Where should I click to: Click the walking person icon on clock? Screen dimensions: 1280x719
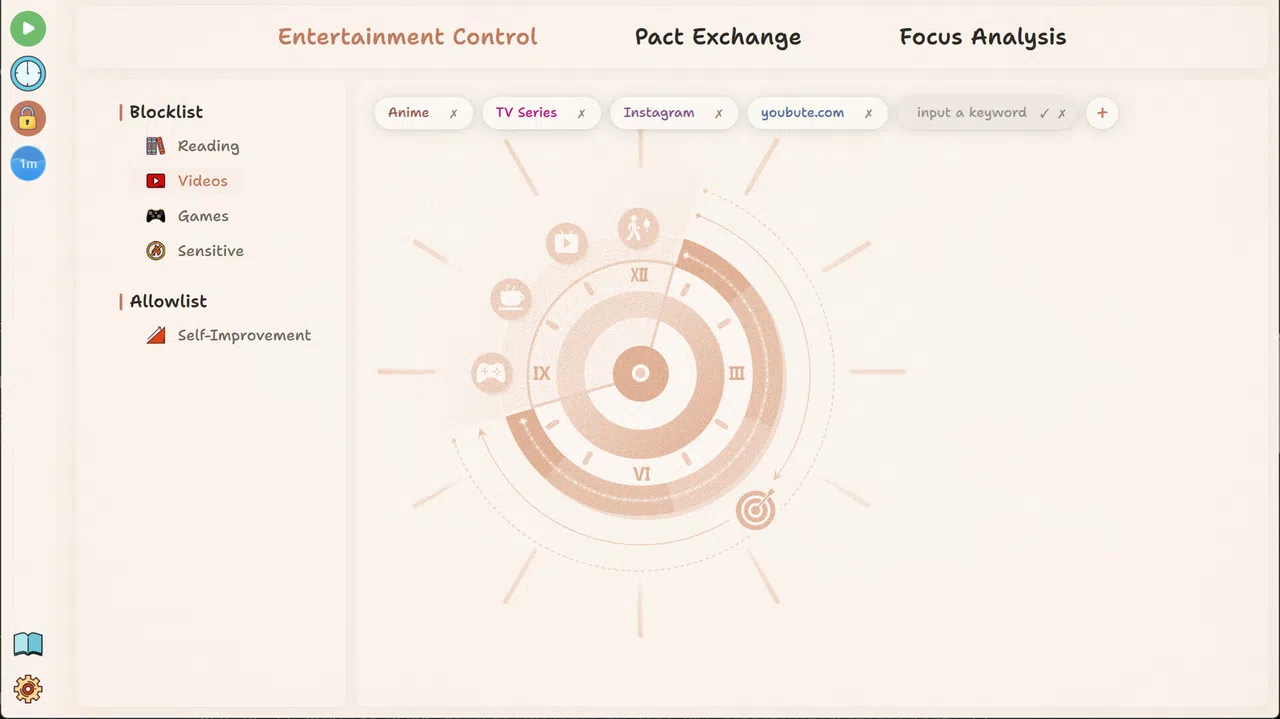pyautogui.click(x=637, y=228)
